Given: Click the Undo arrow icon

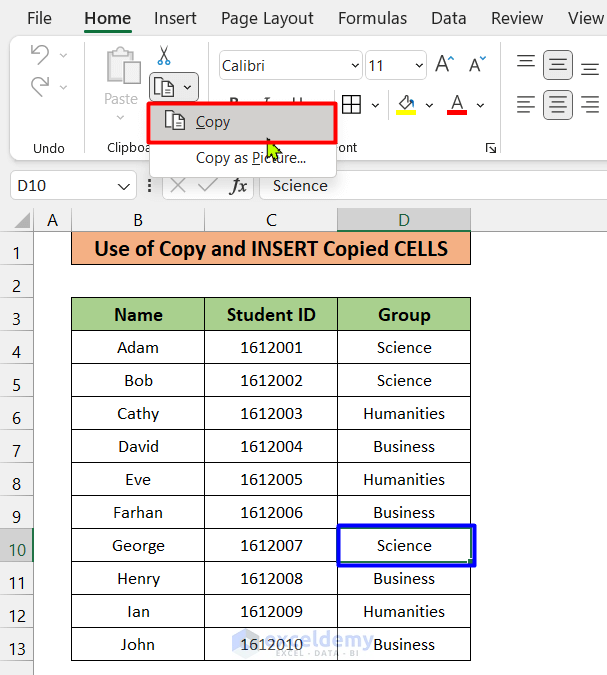Looking at the screenshot, I should point(39,55).
